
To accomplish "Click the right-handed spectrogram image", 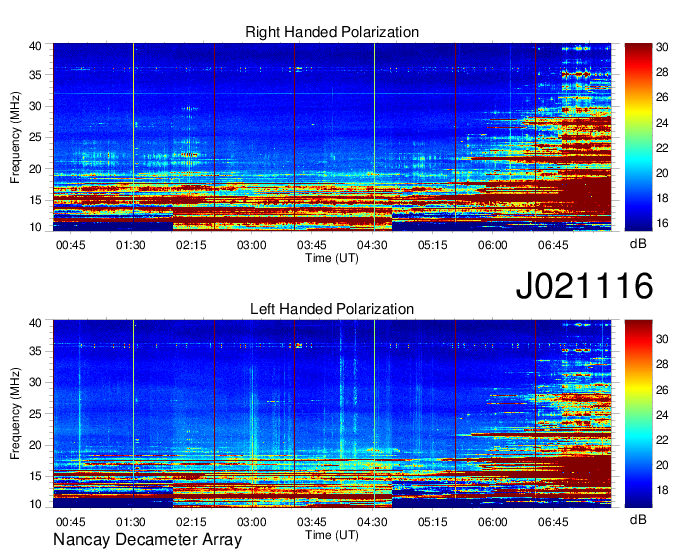I will click(x=332, y=137).
